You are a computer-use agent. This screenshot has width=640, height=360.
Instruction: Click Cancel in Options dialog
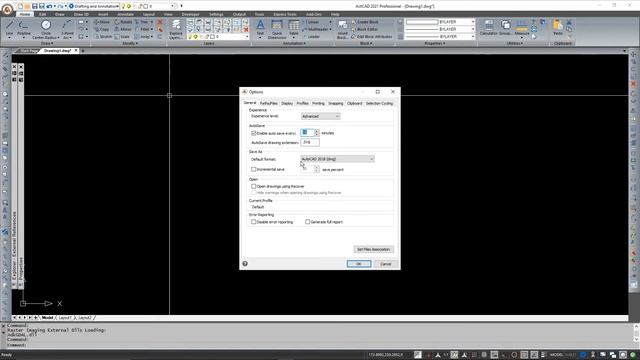point(386,264)
